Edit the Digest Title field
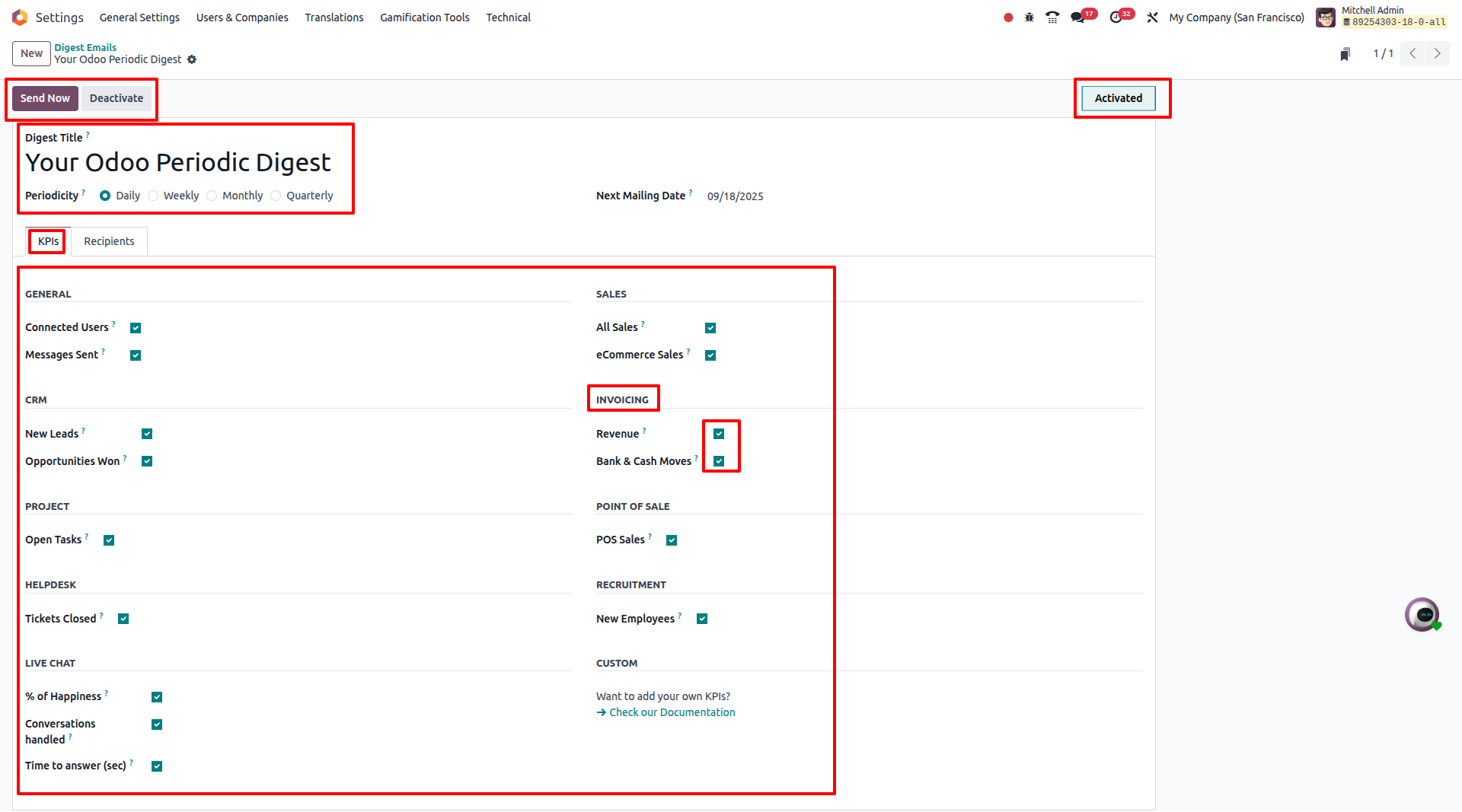The width and height of the screenshot is (1462, 812). coord(178,163)
